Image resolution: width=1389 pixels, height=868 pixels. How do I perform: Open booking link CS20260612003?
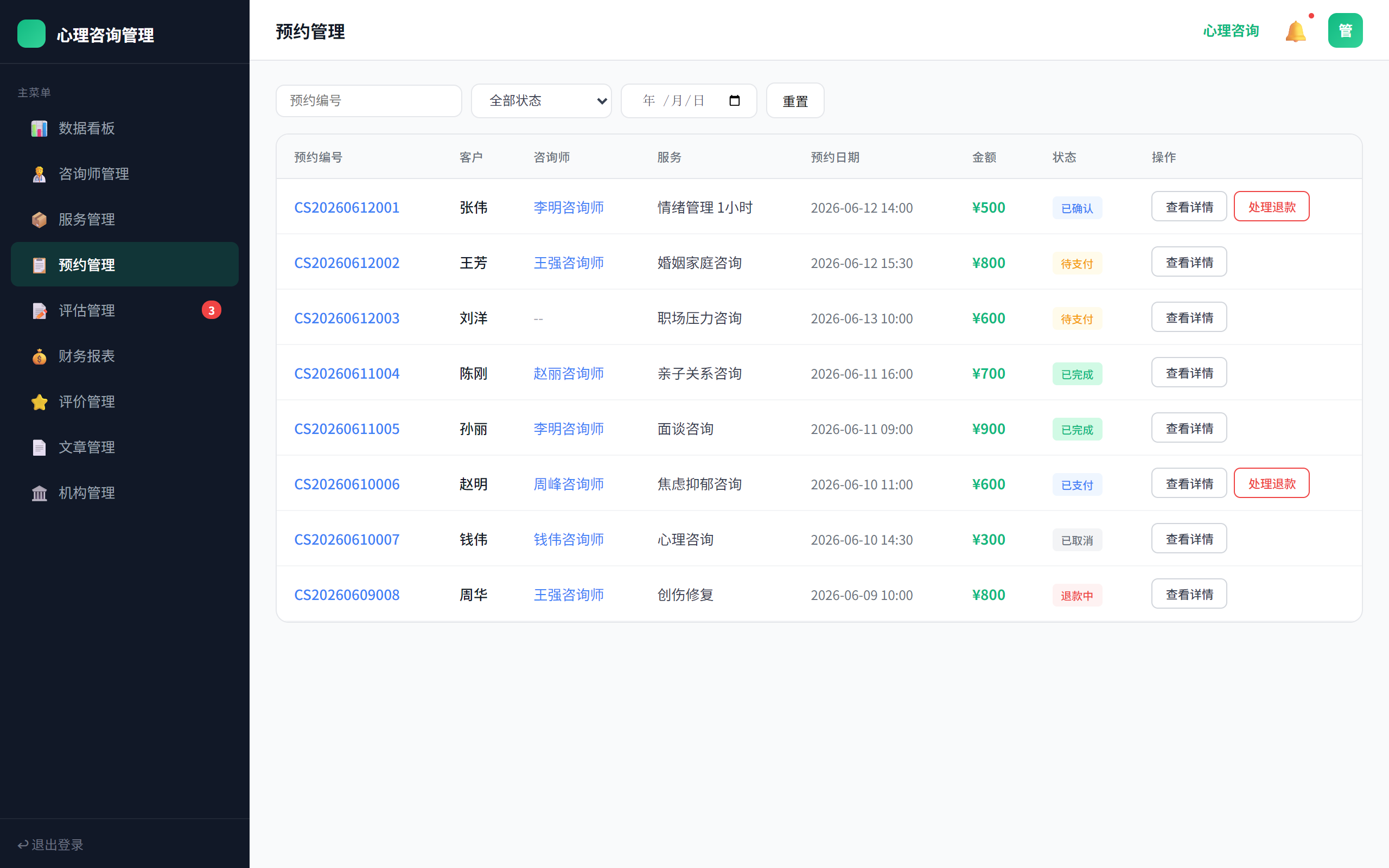tap(347, 318)
